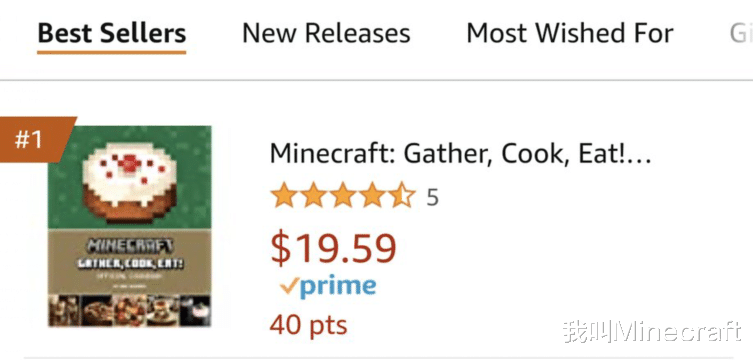
Task: Open the Best Sellers tab
Action: coord(111,35)
